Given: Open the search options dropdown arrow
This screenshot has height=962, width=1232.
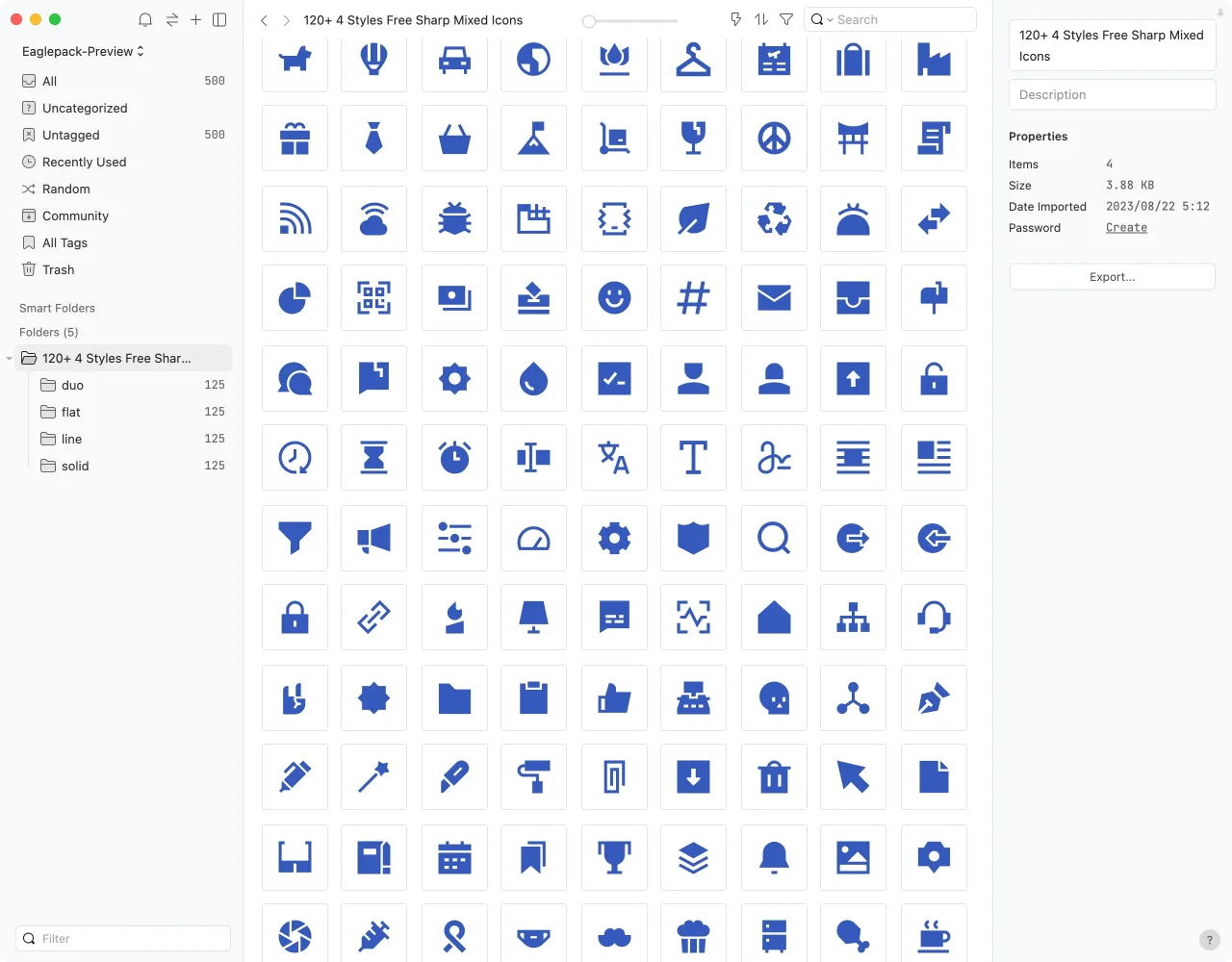Looking at the screenshot, I should (x=830, y=20).
